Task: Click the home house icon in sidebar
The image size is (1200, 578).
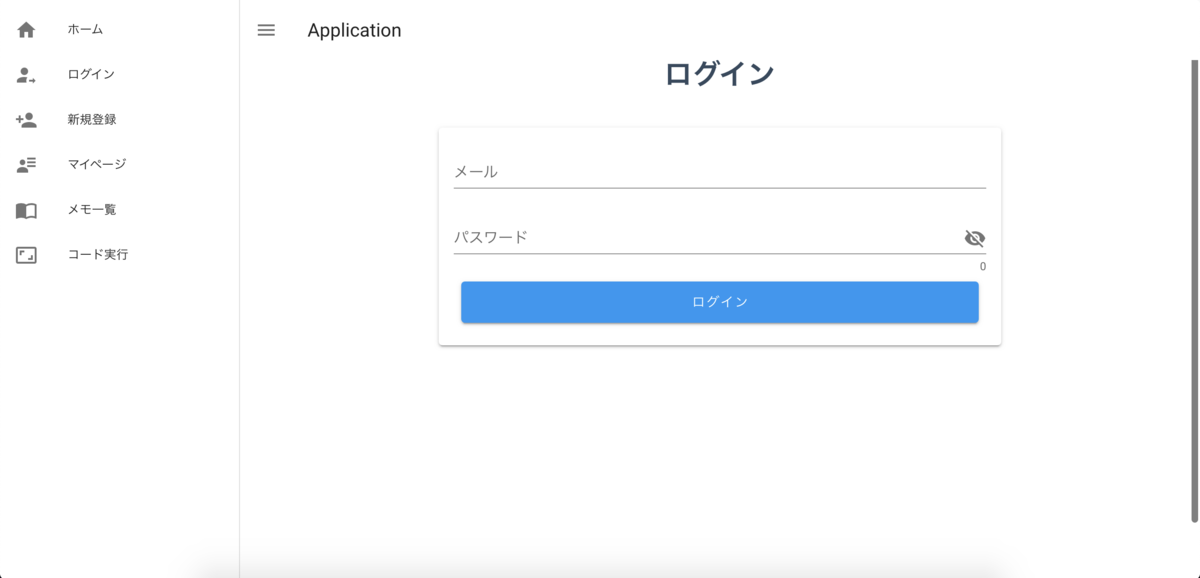Action: tap(26, 30)
